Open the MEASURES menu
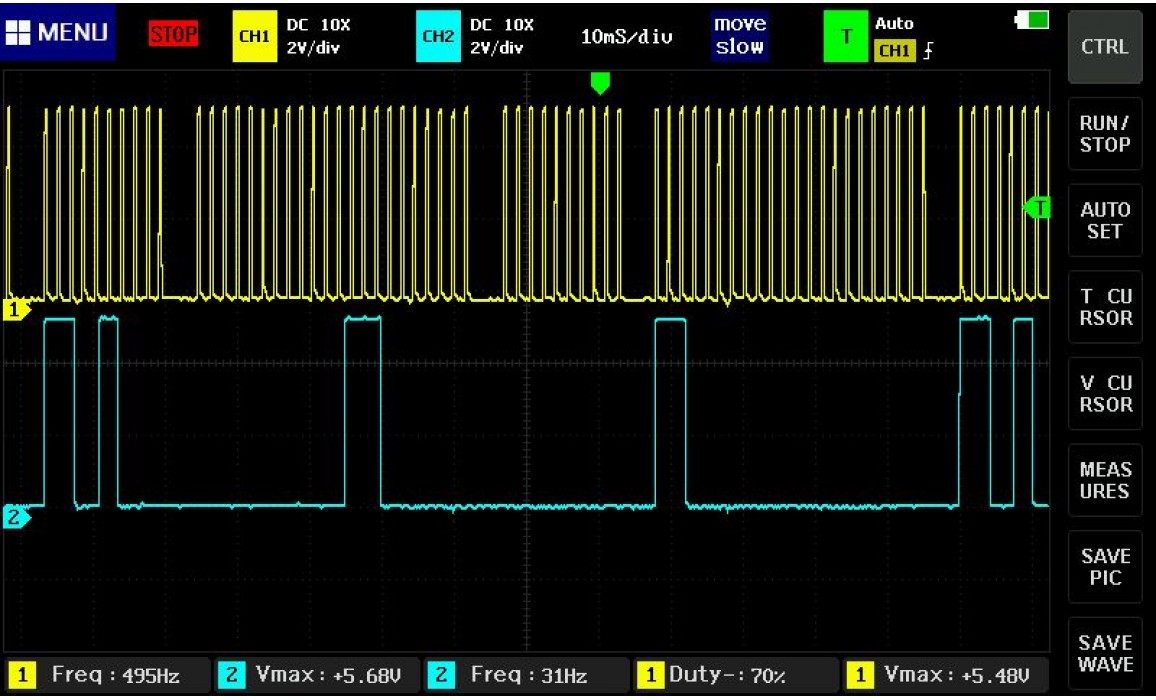The width and height of the screenshot is (1156, 700). click(x=1105, y=480)
